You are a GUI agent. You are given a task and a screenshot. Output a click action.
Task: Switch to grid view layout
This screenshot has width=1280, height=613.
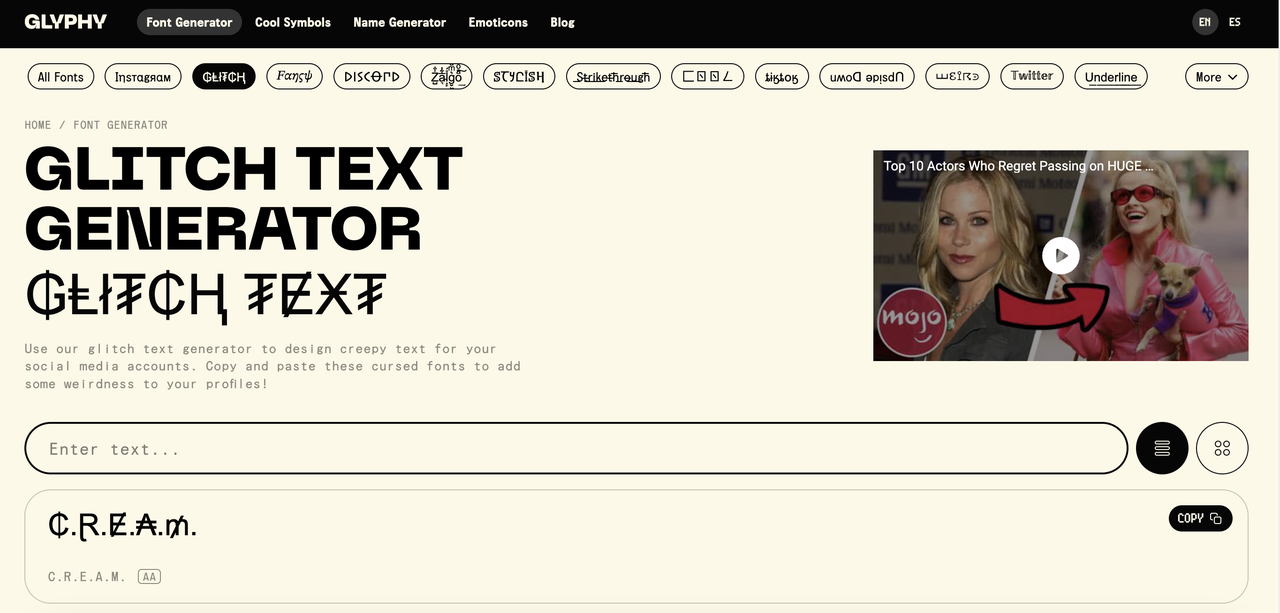1222,448
